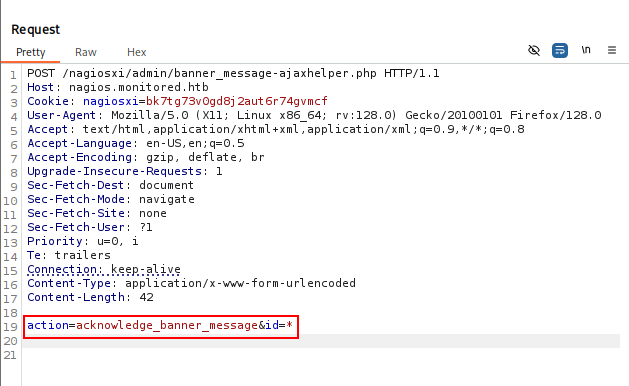Image resolution: width=629 pixels, height=386 pixels.
Task: Click the Request panel heading
Action: point(36,29)
